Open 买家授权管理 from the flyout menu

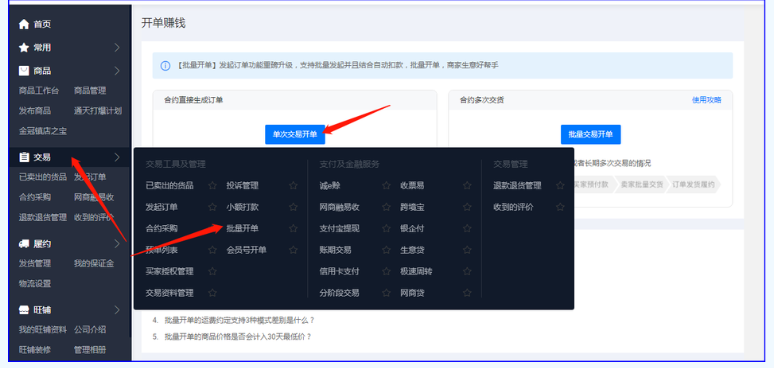pyautogui.click(x=170, y=271)
